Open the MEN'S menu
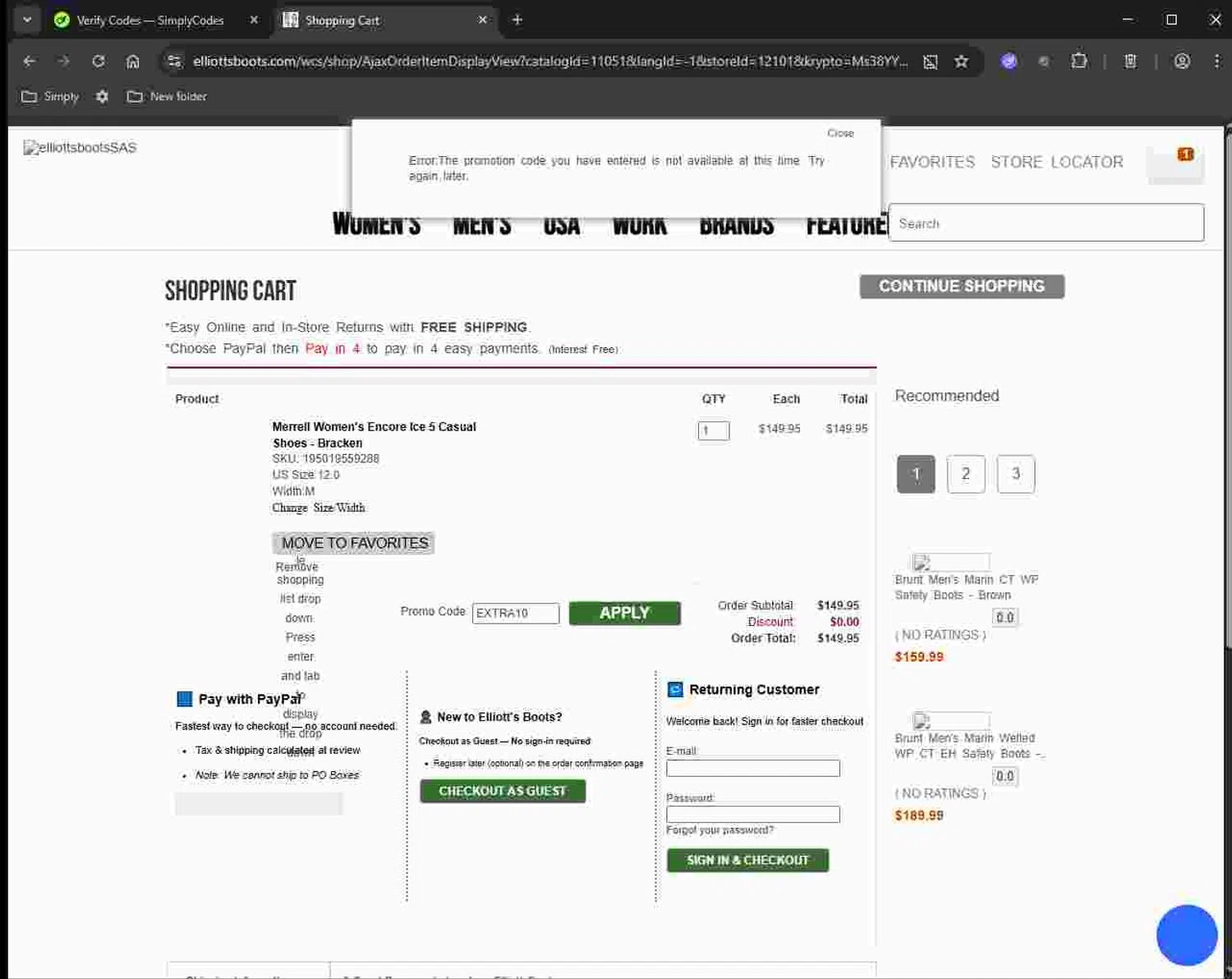 pyautogui.click(x=482, y=226)
